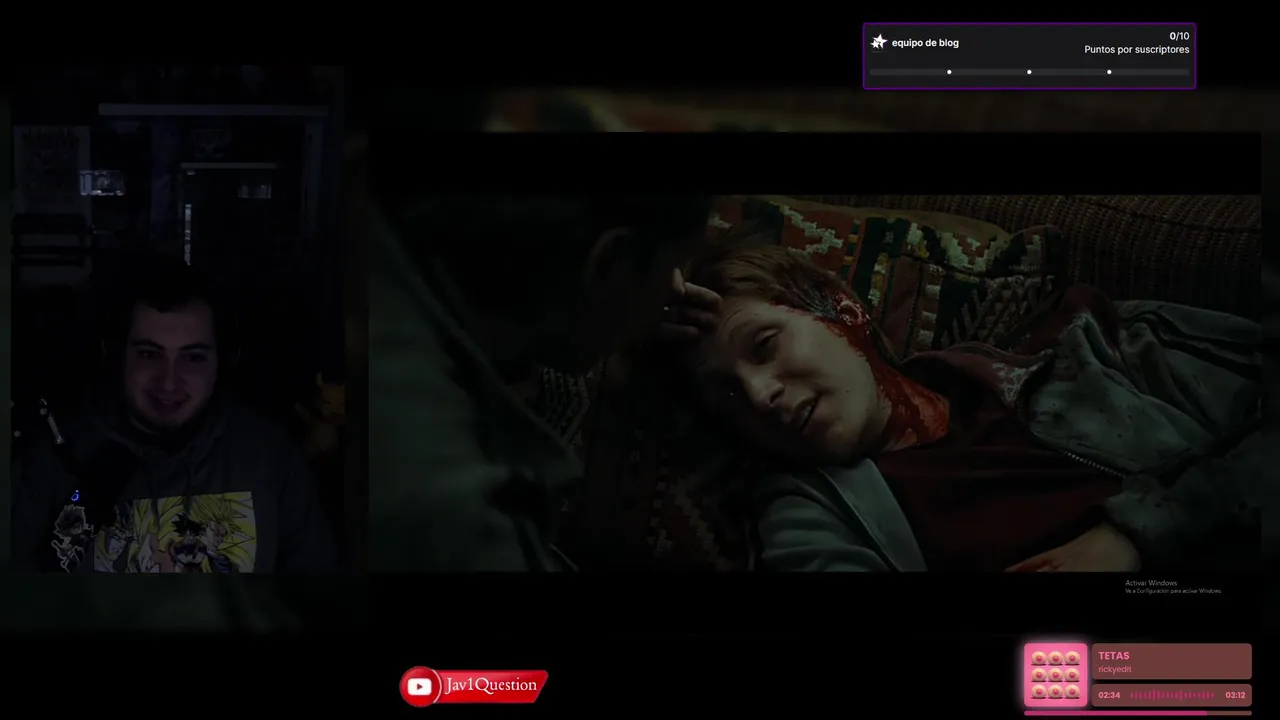Click the streamer webcam feed

(x=178, y=320)
